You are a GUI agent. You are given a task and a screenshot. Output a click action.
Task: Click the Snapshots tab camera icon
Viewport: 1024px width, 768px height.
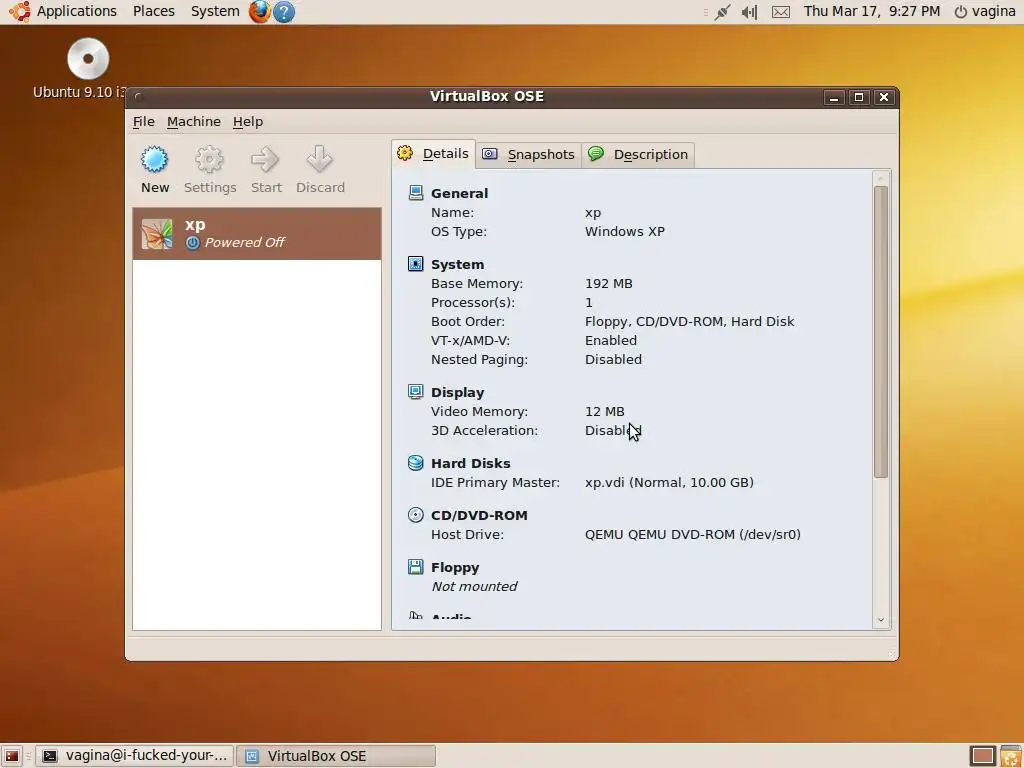click(x=490, y=154)
